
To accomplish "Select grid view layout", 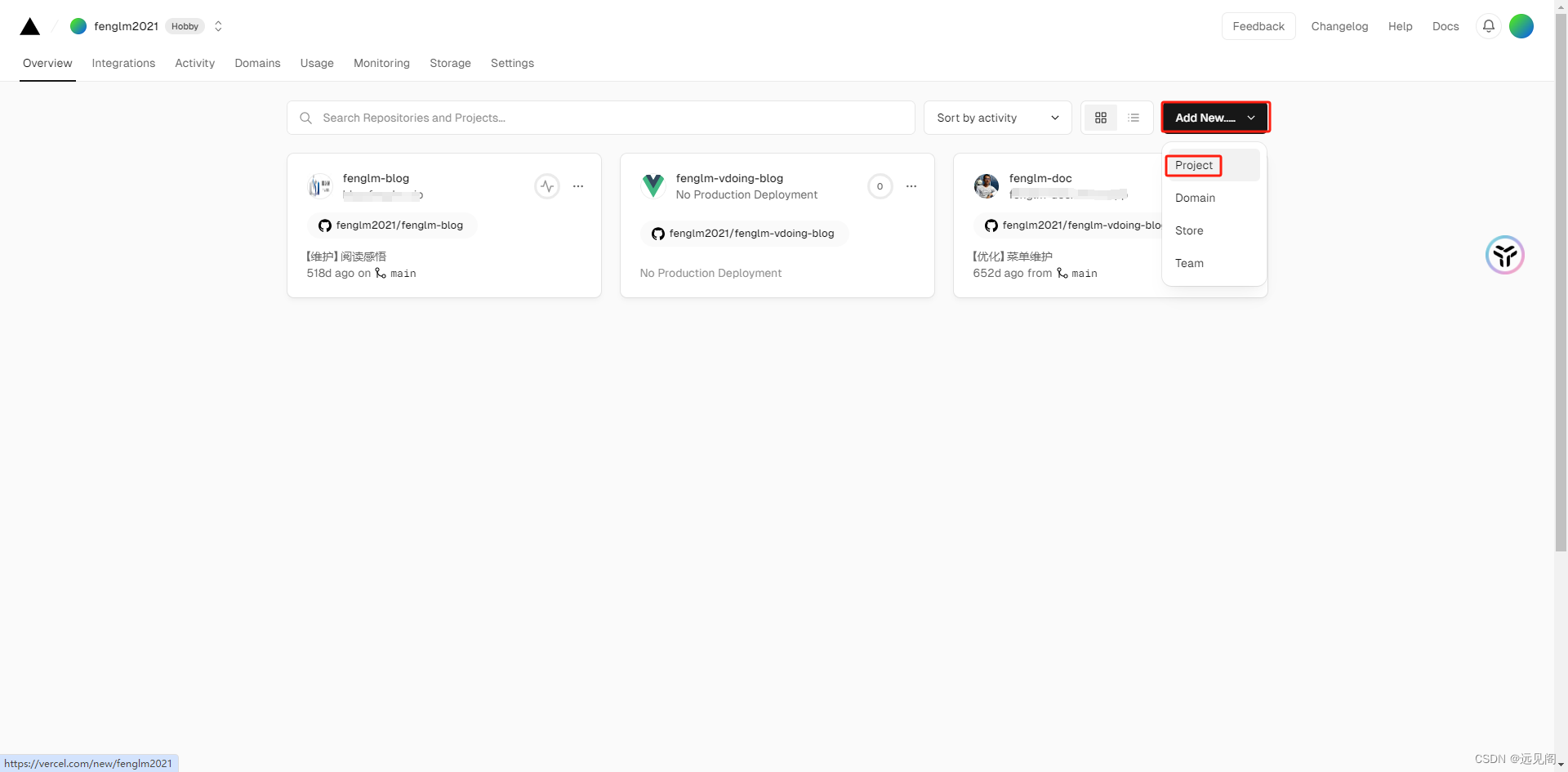I will [x=1101, y=118].
